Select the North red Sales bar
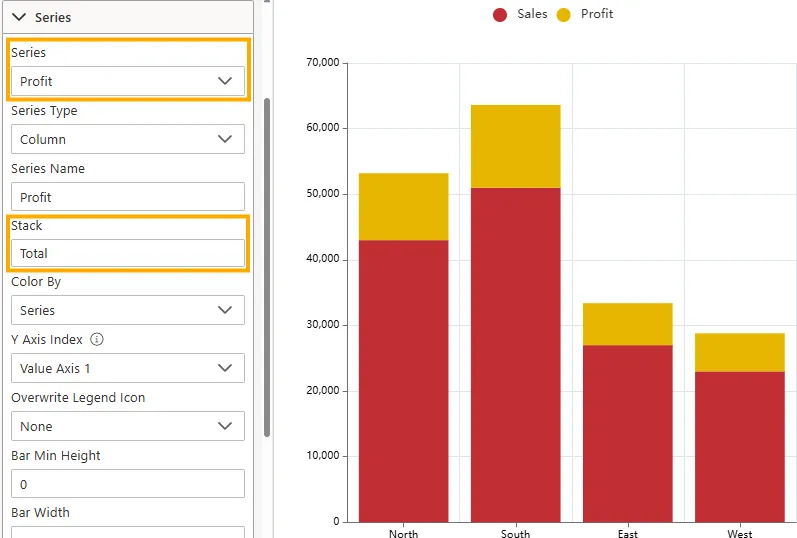The image size is (797, 538). coord(403,380)
